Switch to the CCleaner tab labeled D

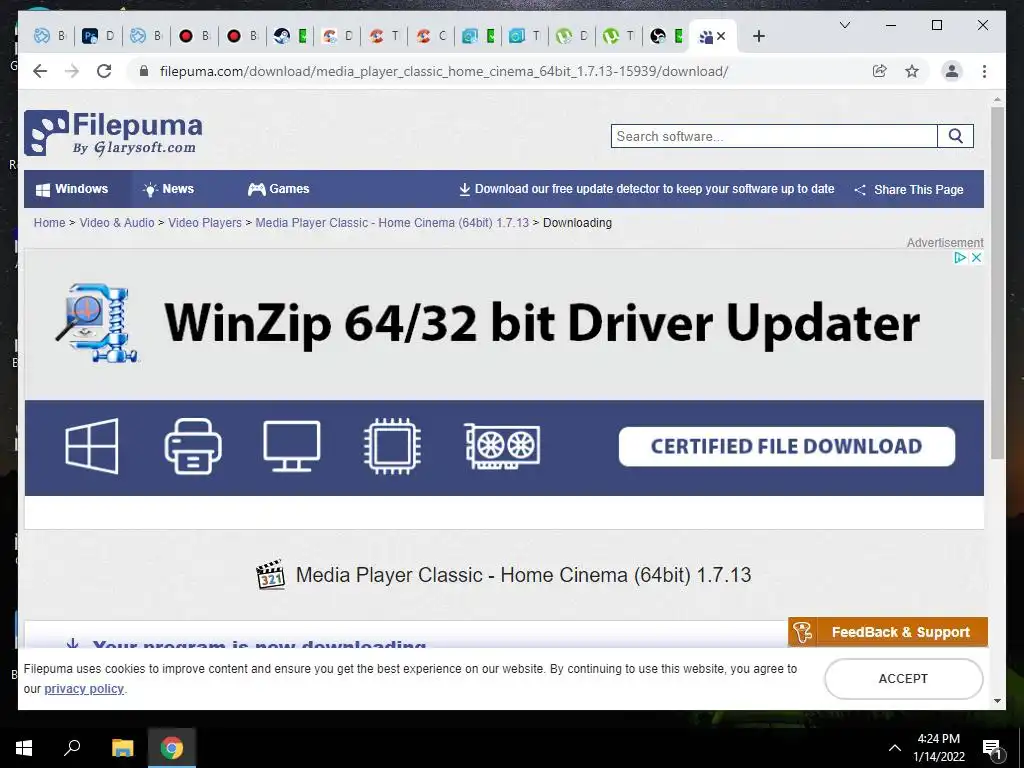pos(337,37)
